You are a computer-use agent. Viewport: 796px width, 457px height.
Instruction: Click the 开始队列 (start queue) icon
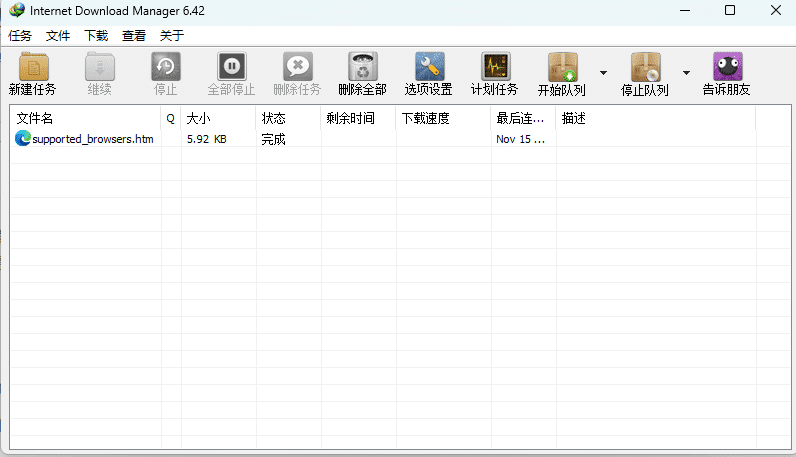pyautogui.click(x=562, y=68)
